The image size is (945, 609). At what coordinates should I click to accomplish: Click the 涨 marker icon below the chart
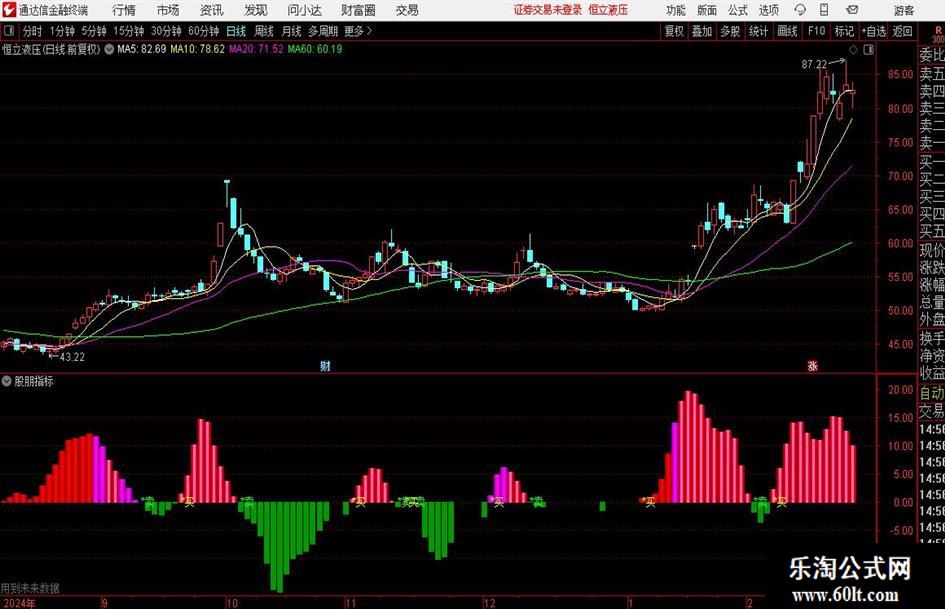click(x=812, y=365)
